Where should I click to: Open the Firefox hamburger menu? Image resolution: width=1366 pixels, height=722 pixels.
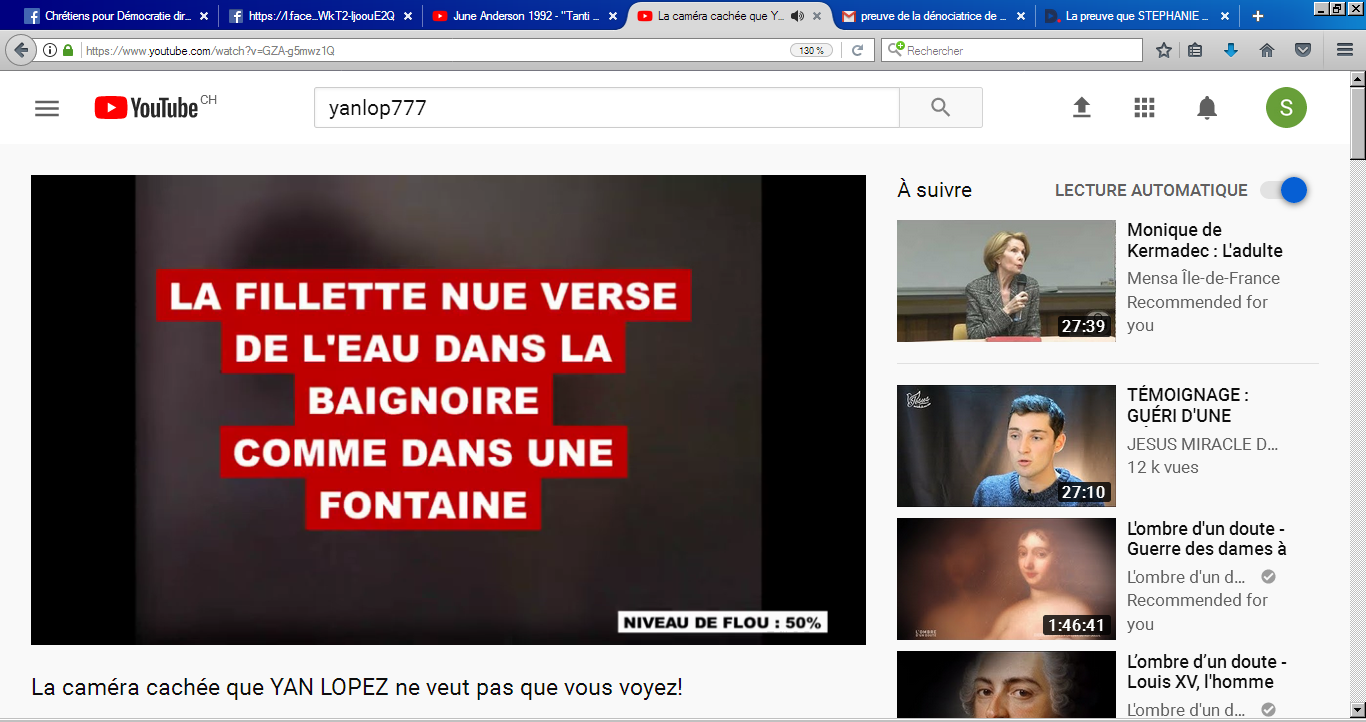pyautogui.click(x=1345, y=50)
